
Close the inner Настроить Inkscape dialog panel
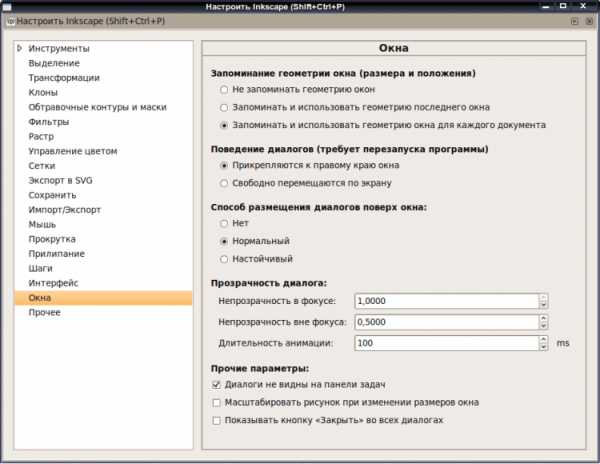pos(589,21)
